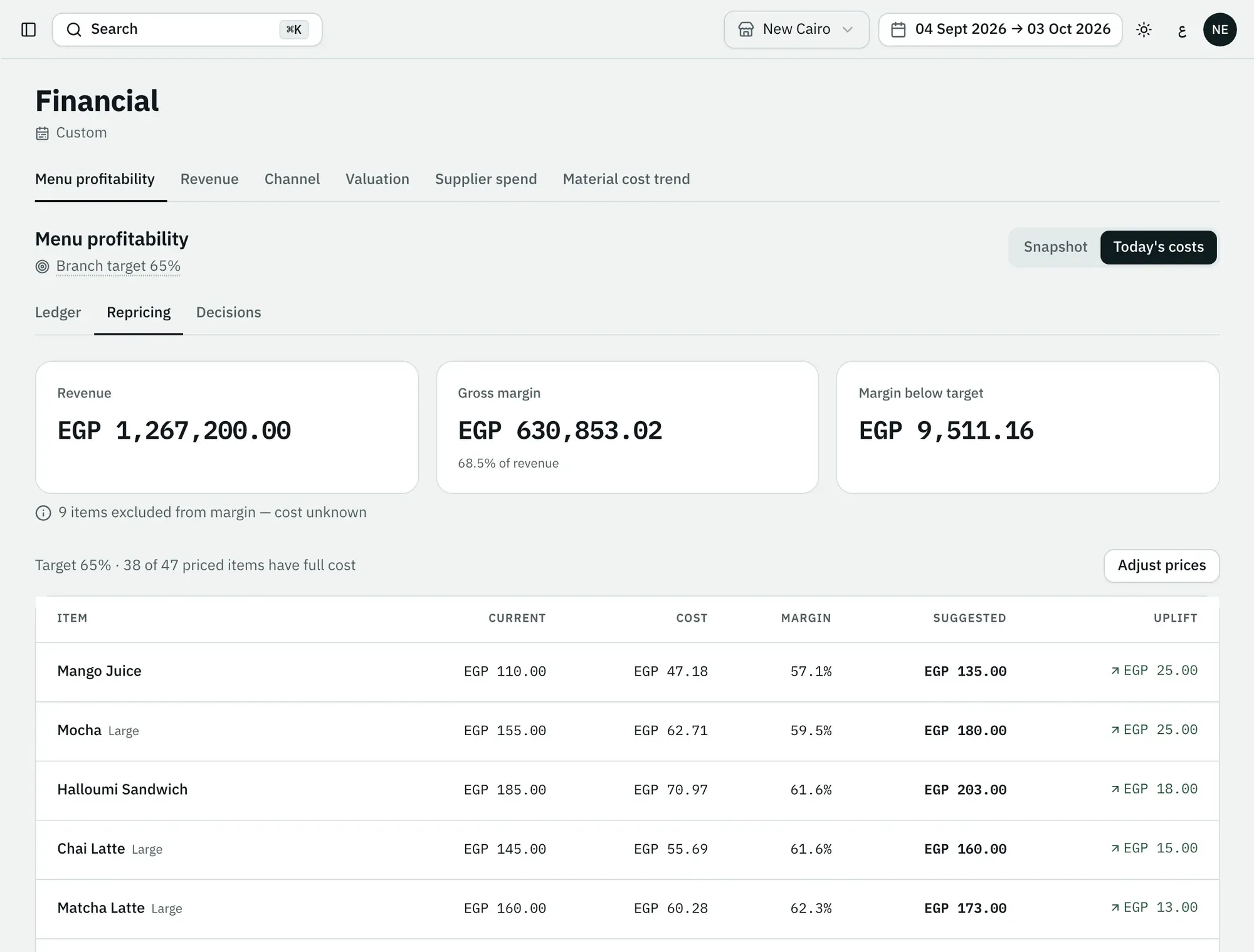Click the Revenue card total EGP 1,267,200.00
This screenshot has width=1254, height=952.
[174, 431]
